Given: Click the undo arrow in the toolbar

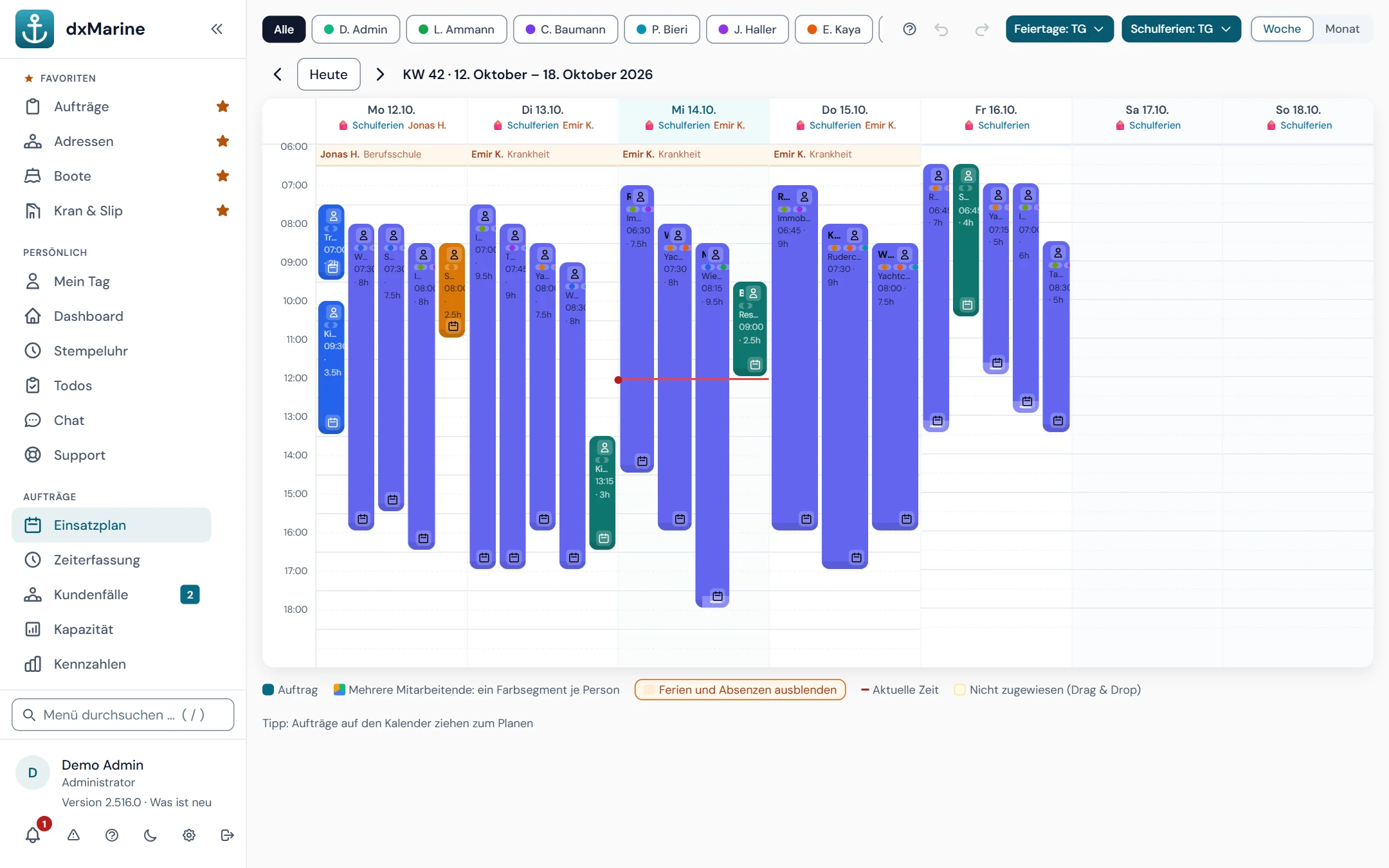Looking at the screenshot, I should 941,29.
